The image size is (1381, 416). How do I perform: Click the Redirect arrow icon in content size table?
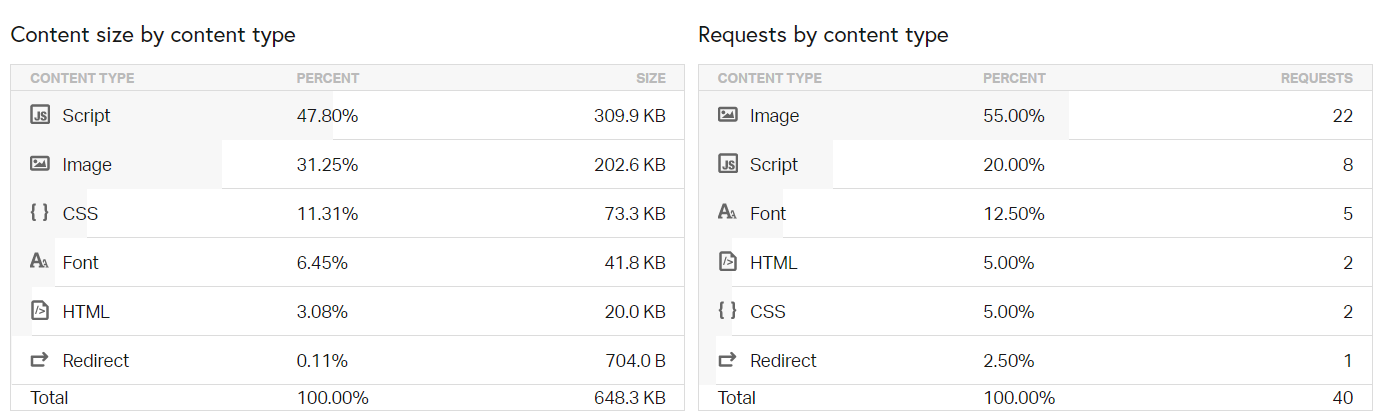point(40,360)
